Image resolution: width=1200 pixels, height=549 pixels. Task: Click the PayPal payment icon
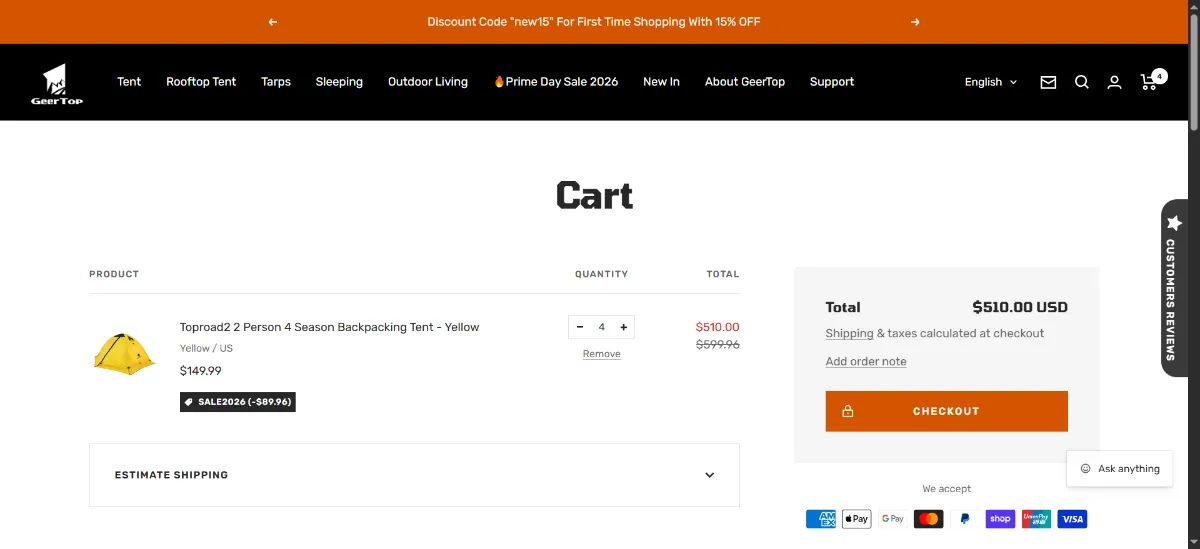965,519
